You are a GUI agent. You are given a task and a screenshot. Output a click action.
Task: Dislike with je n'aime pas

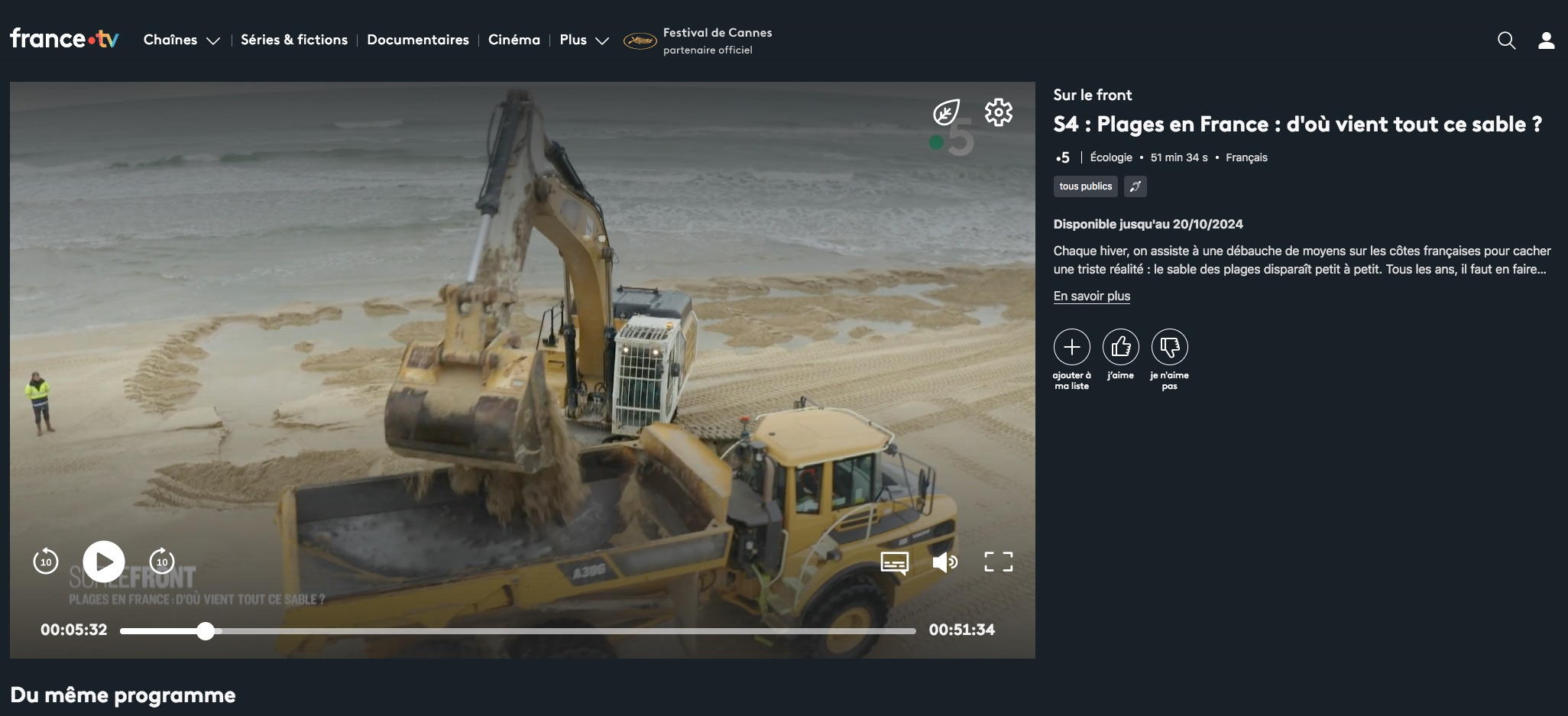click(x=1170, y=348)
